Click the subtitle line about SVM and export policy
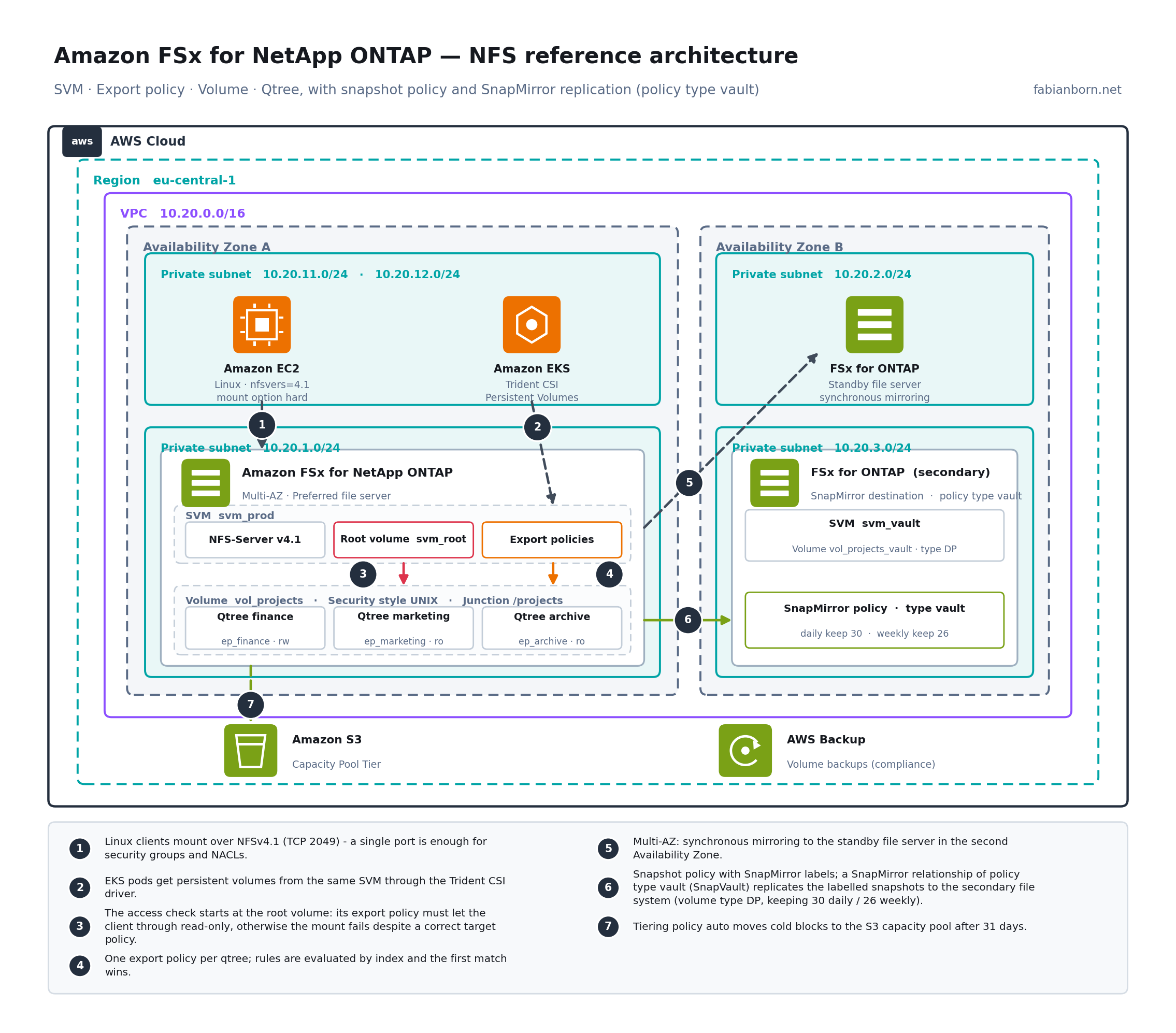This screenshot has width=1176, height=1033. pyautogui.click(x=406, y=90)
